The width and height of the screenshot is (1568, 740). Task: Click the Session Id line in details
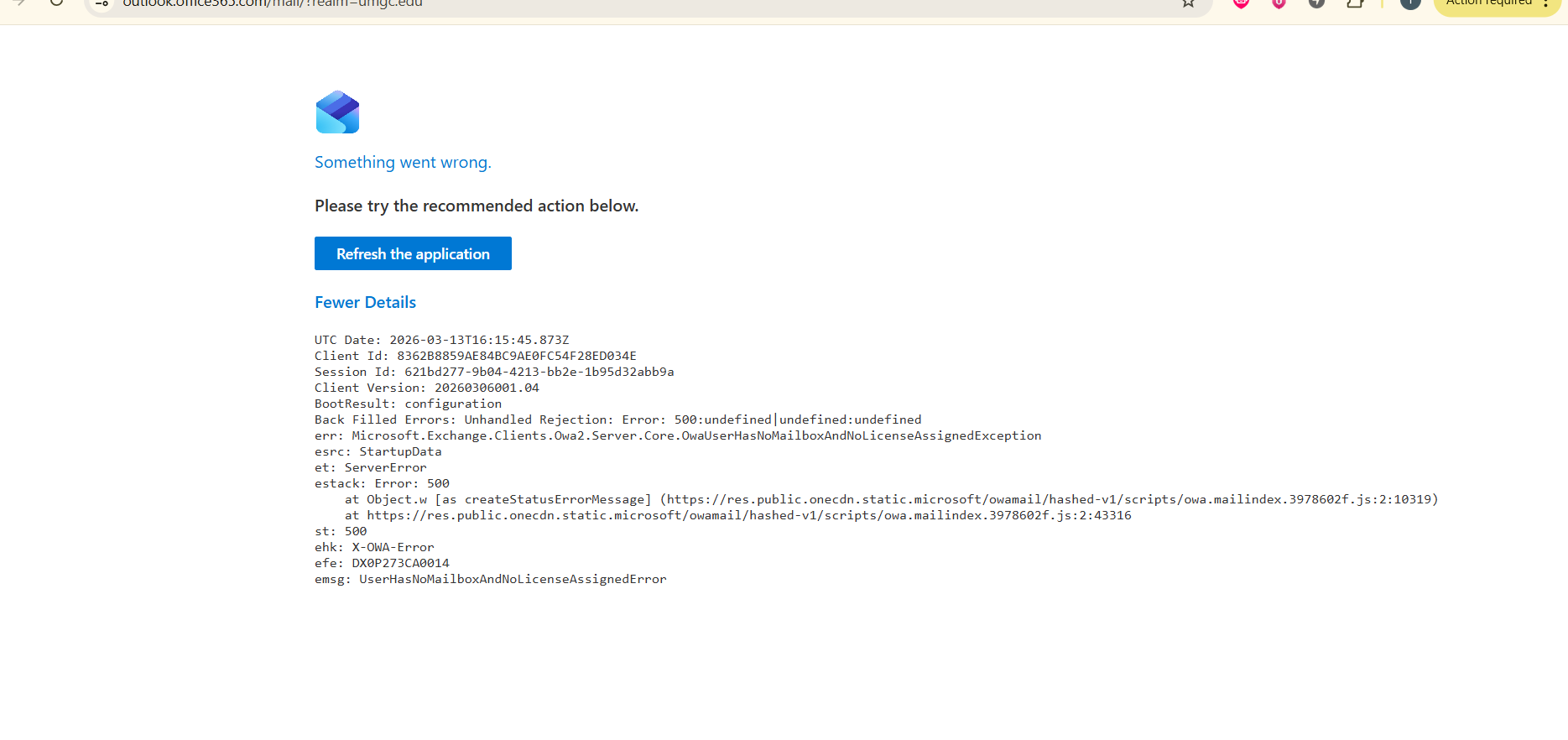click(x=493, y=372)
